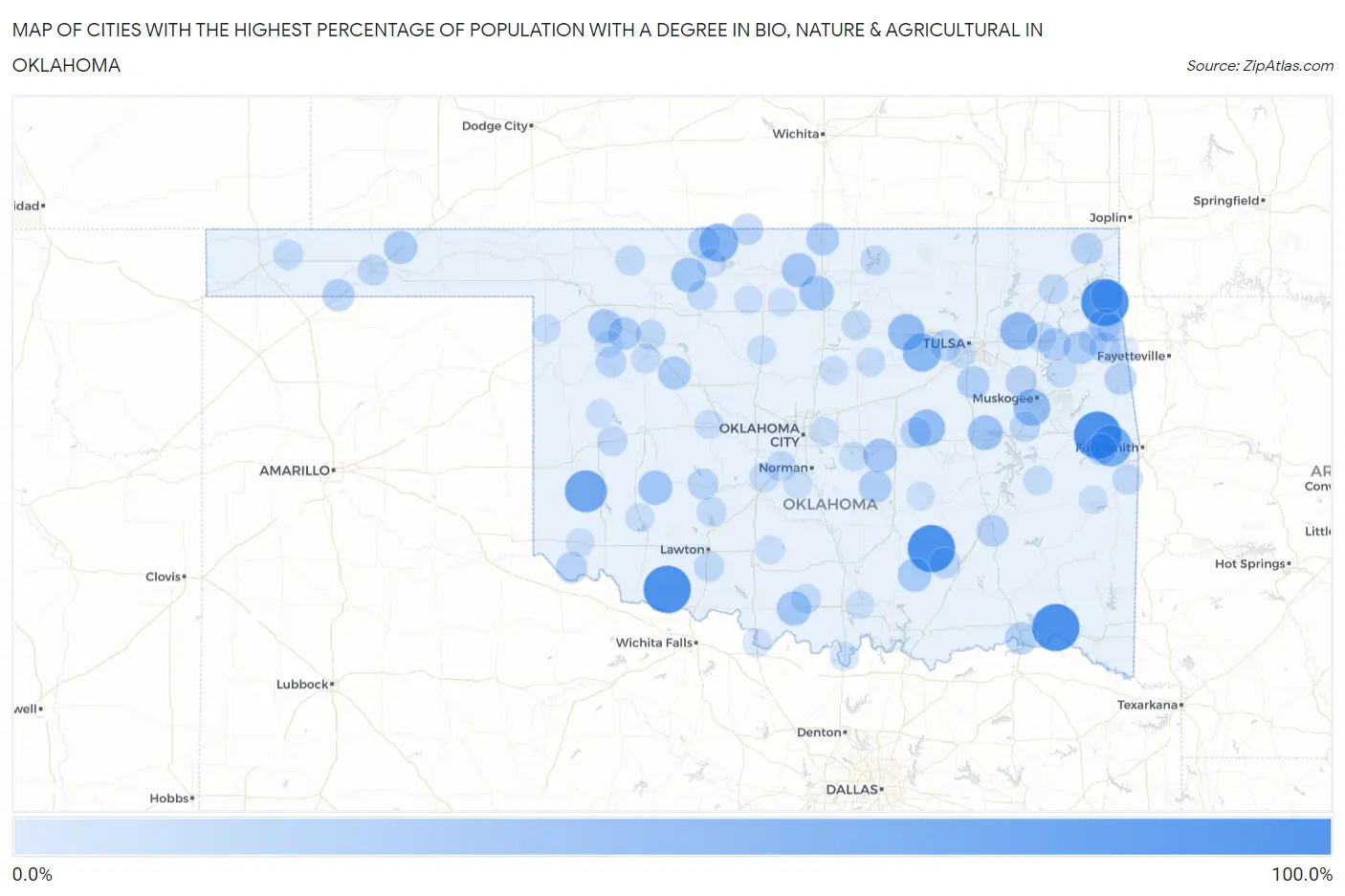The height and width of the screenshot is (896, 1345).
Task: Click the Lawton city label
Action: pyautogui.click(x=682, y=550)
